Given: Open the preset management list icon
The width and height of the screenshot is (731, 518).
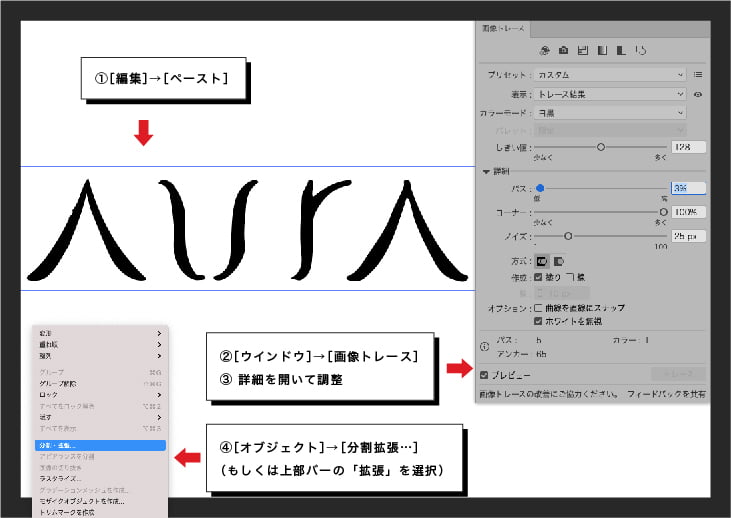Looking at the screenshot, I should (x=698, y=74).
